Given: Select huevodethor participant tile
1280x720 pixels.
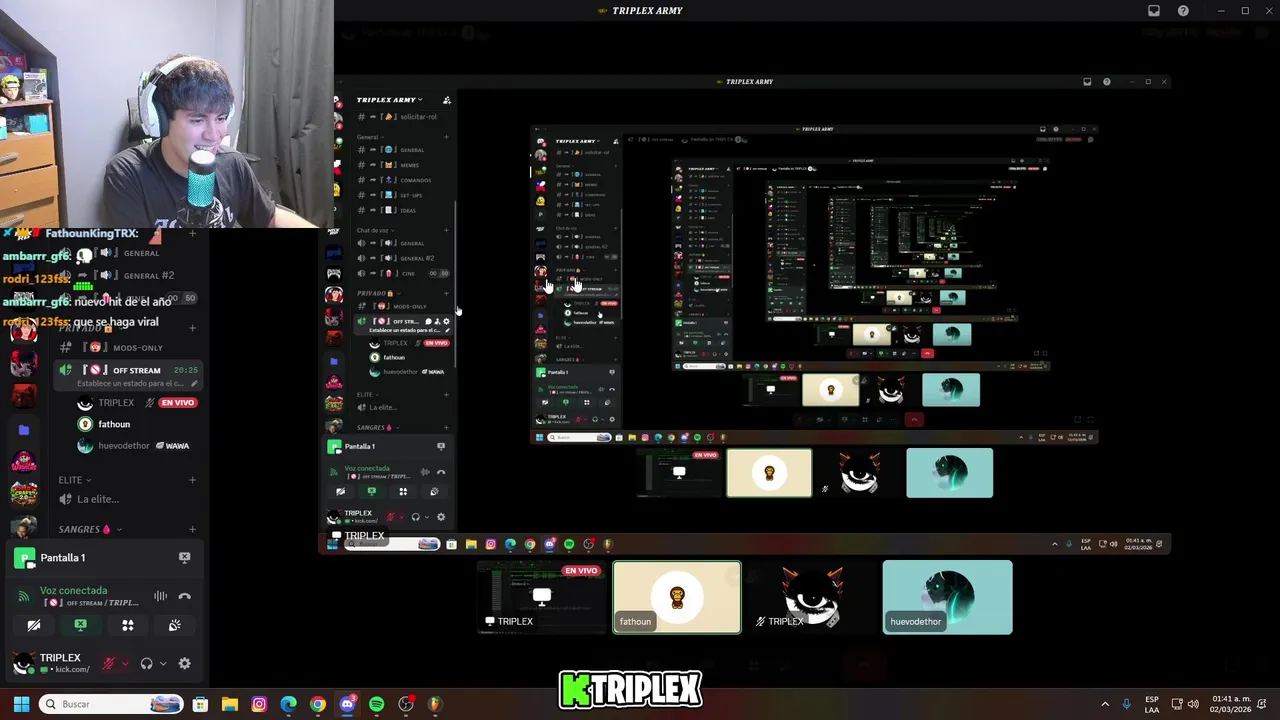Looking at the screenshot, I should [947, 597].
